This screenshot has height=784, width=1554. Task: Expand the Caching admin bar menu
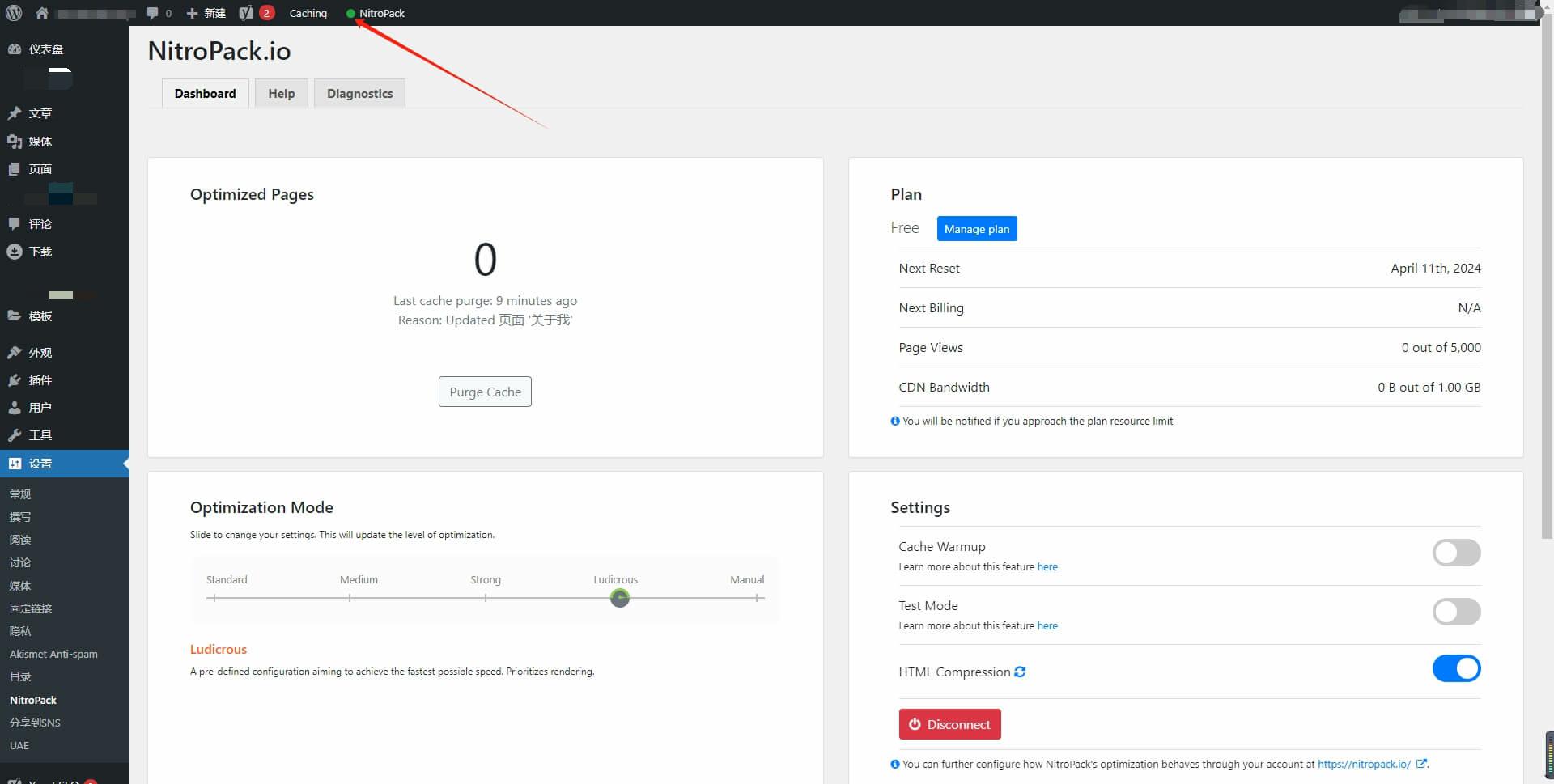[308, 13]
